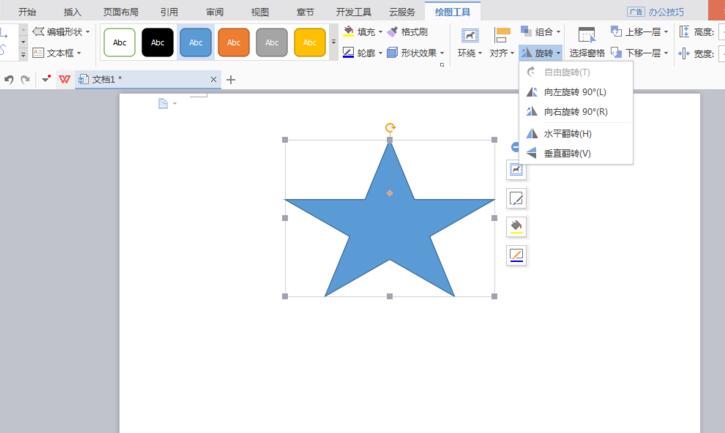The height and width of the screenshot is (433, 725).
Task: Undo the last action
Action: (9, 80)
